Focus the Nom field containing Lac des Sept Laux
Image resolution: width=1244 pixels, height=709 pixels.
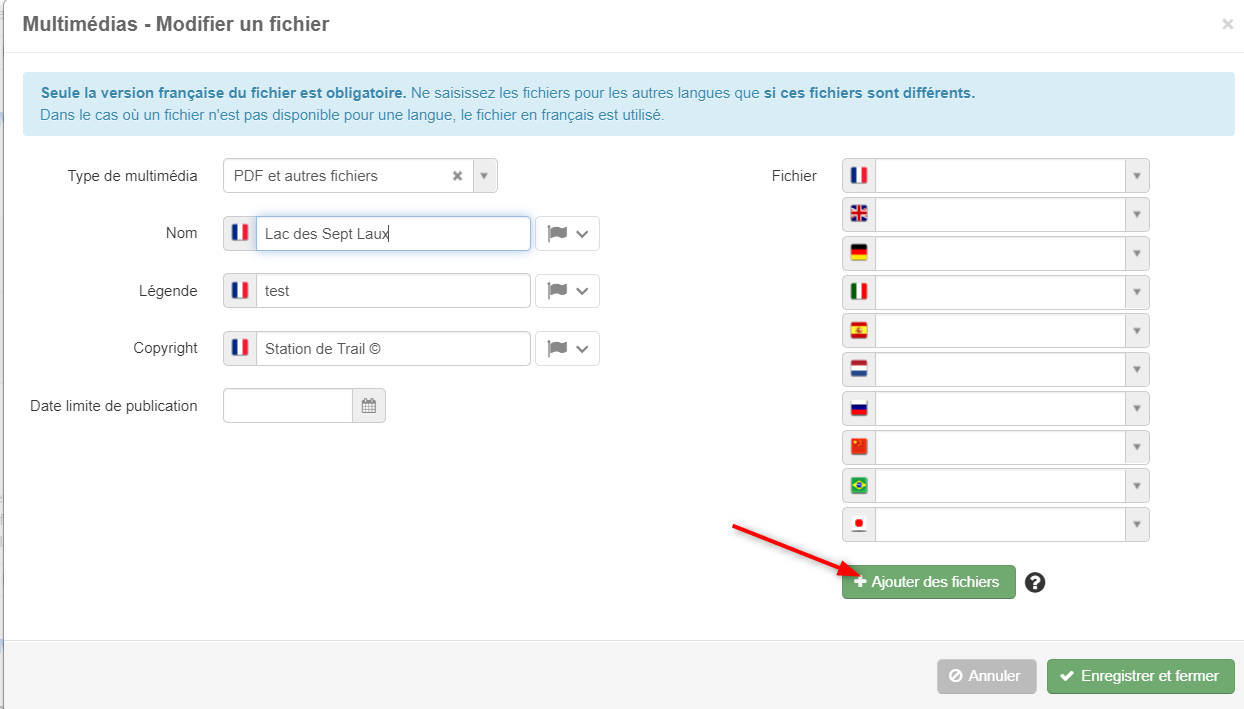pos(393,234)
